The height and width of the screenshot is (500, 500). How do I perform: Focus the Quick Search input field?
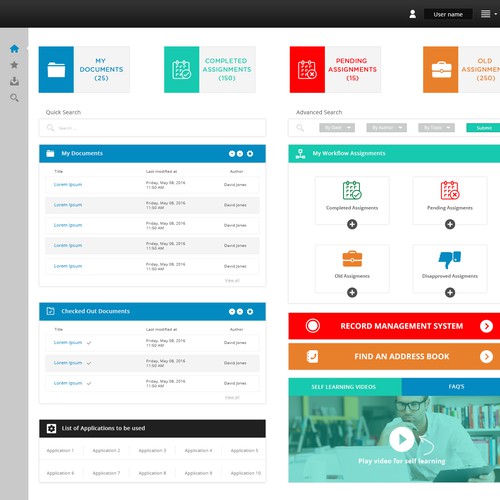[x=152, y=128]
